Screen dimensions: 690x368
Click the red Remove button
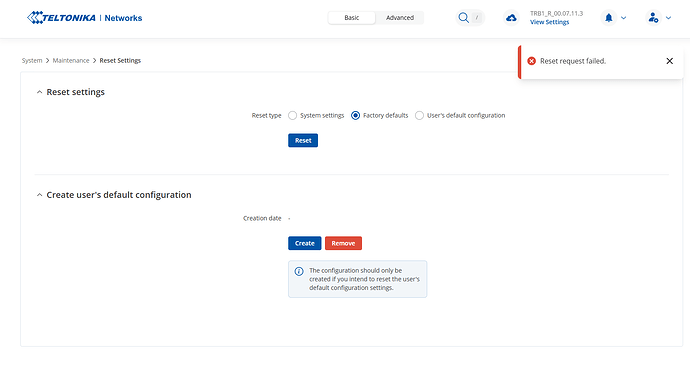(343, 243)
